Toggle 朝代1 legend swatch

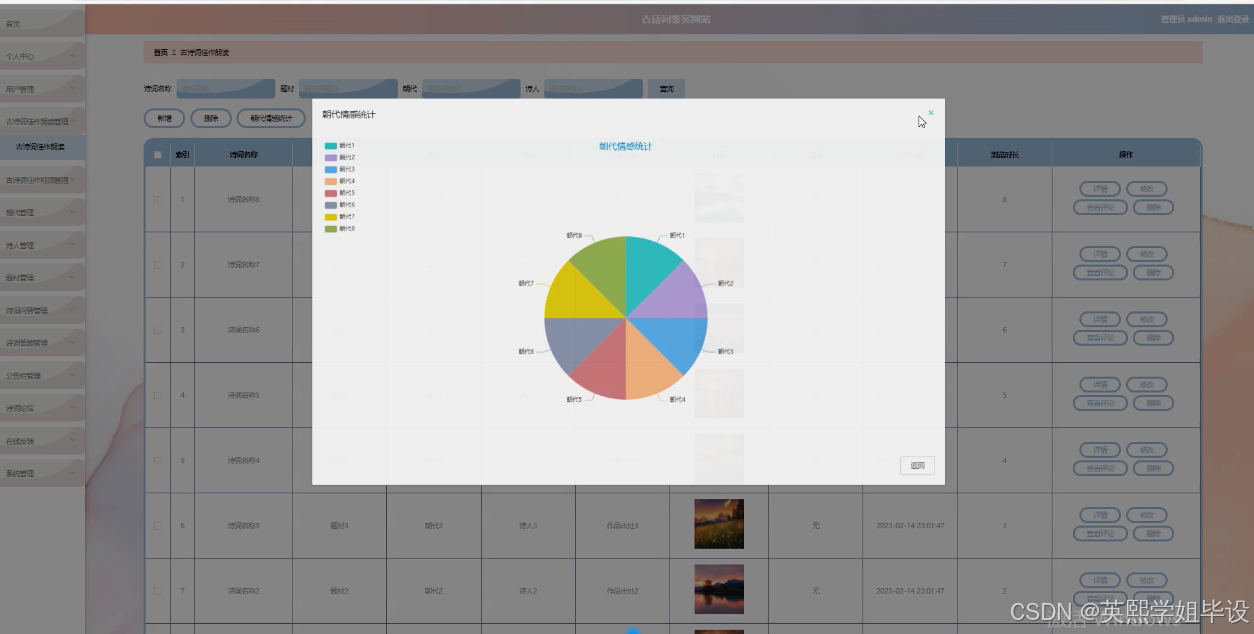coord(331,146)
